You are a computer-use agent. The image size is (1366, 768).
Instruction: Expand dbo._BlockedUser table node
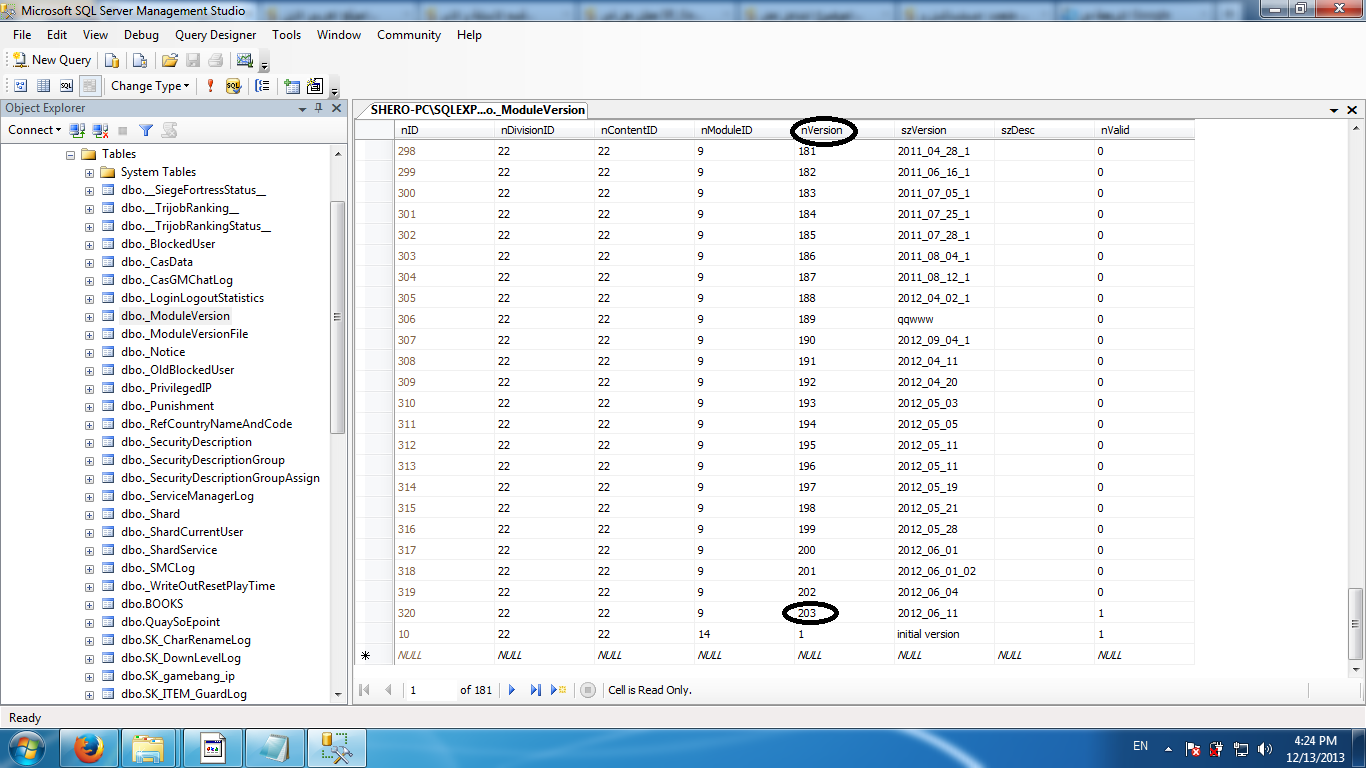(89, 245)
